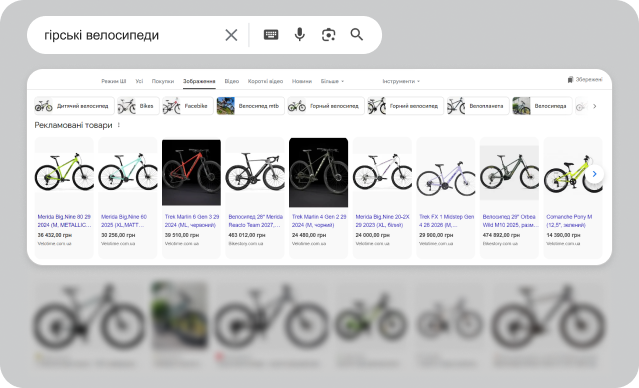
Task: Click the price 474 892,00 грн
Action: click(501, 235)
